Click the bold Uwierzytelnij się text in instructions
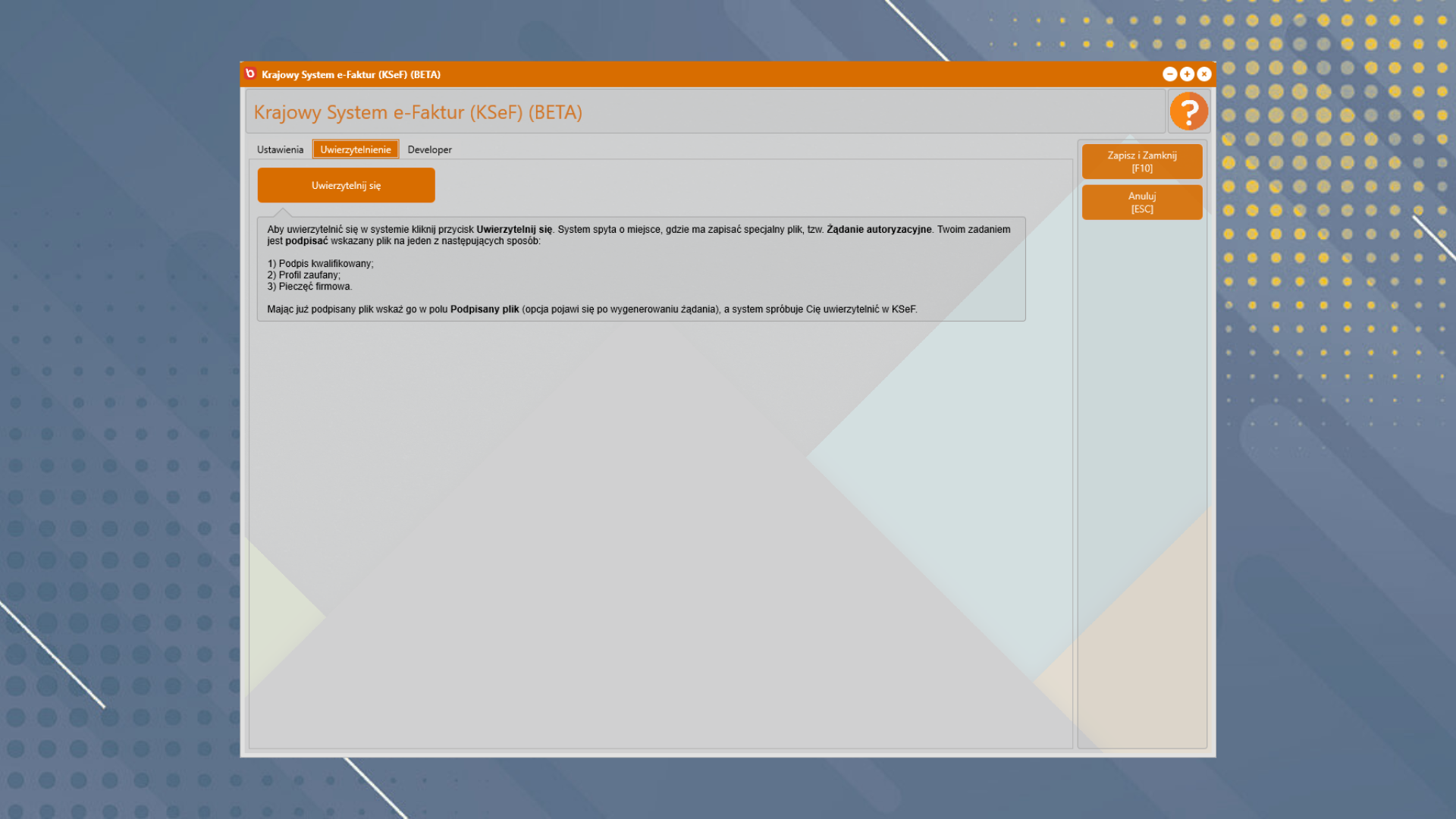Viewport: 1456px width, 819px height. [x=514, y=230]
